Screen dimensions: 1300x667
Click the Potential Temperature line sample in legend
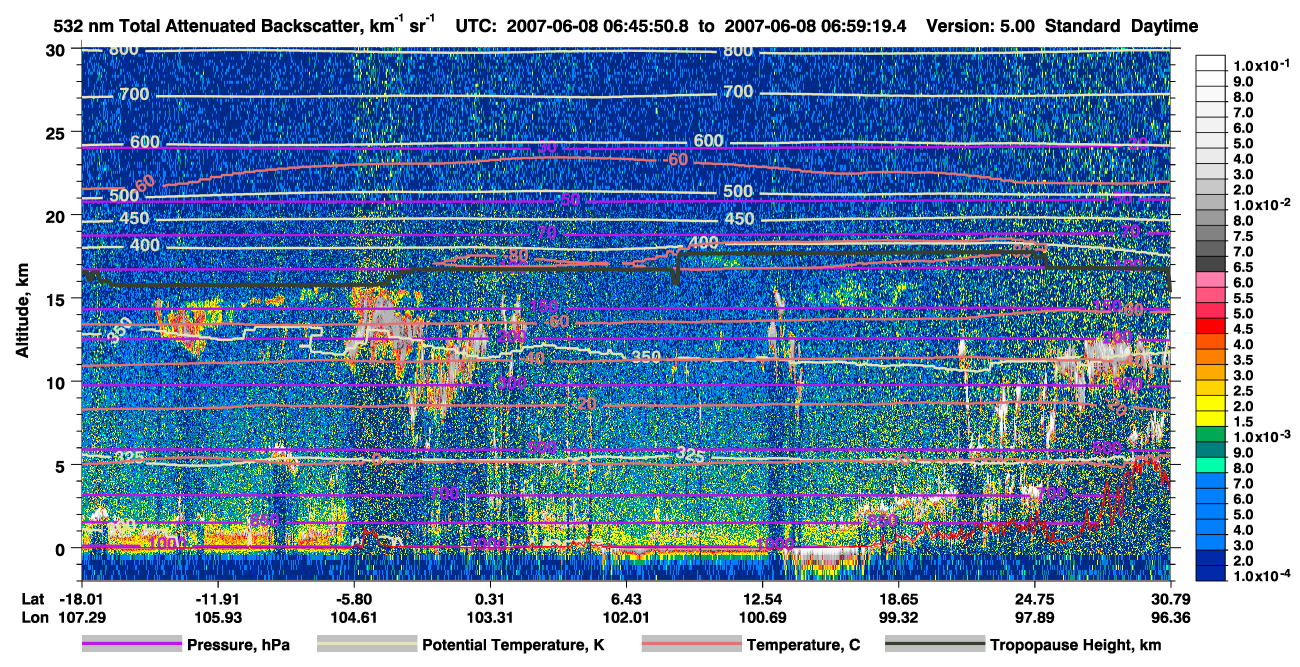tap(367, 646)
